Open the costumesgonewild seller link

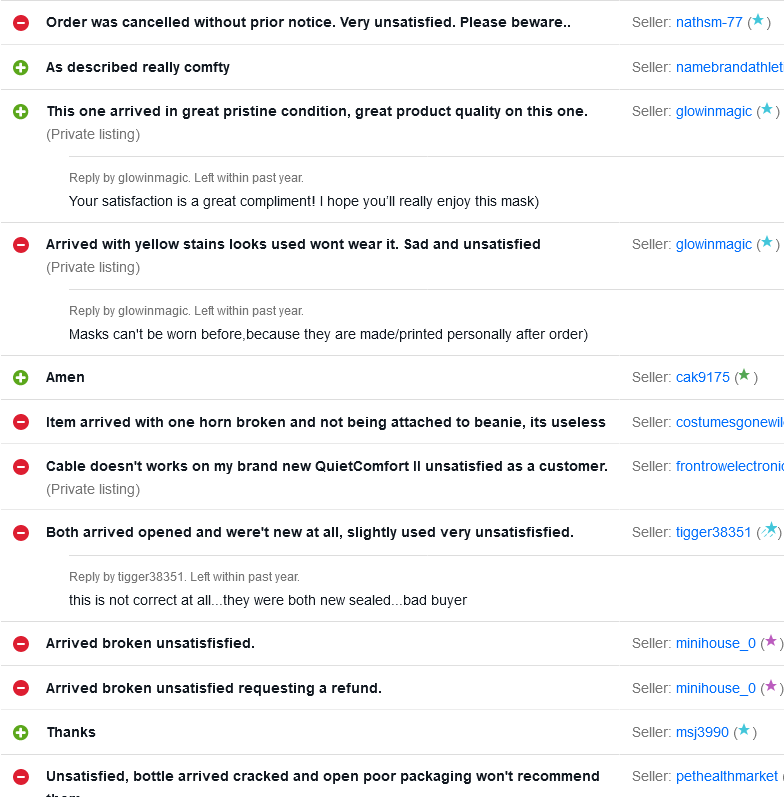click(729, 422)
